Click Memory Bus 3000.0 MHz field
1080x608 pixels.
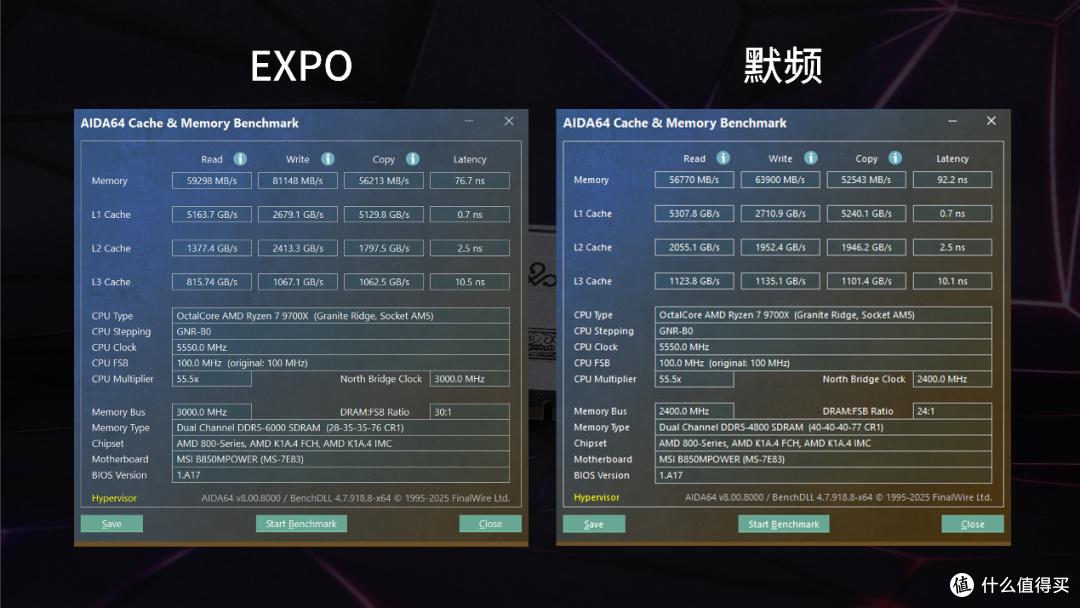[211, 412]
